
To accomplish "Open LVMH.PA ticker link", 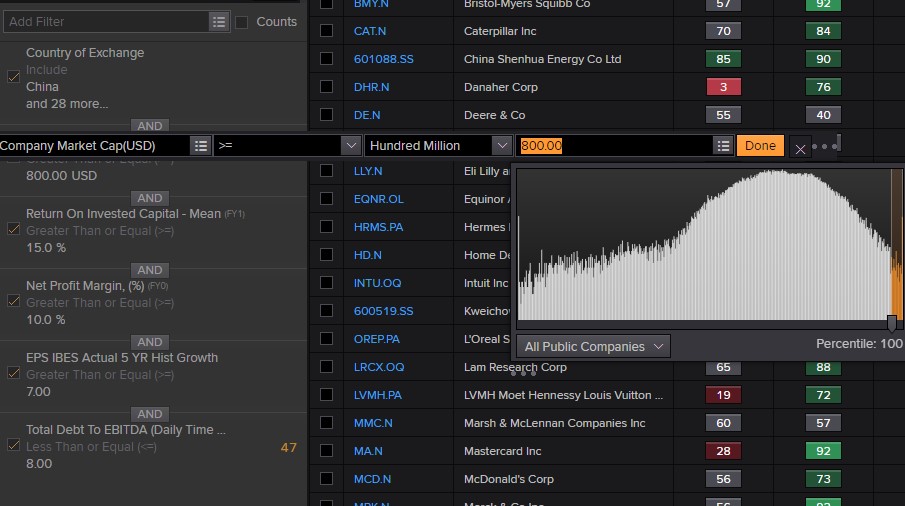I will [x=377, y=395].
